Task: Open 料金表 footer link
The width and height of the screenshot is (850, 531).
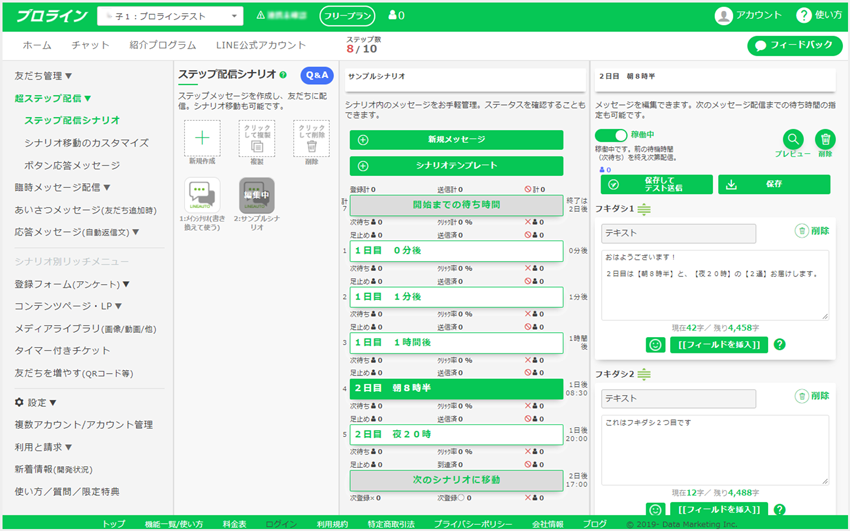Action: point(234,524)
